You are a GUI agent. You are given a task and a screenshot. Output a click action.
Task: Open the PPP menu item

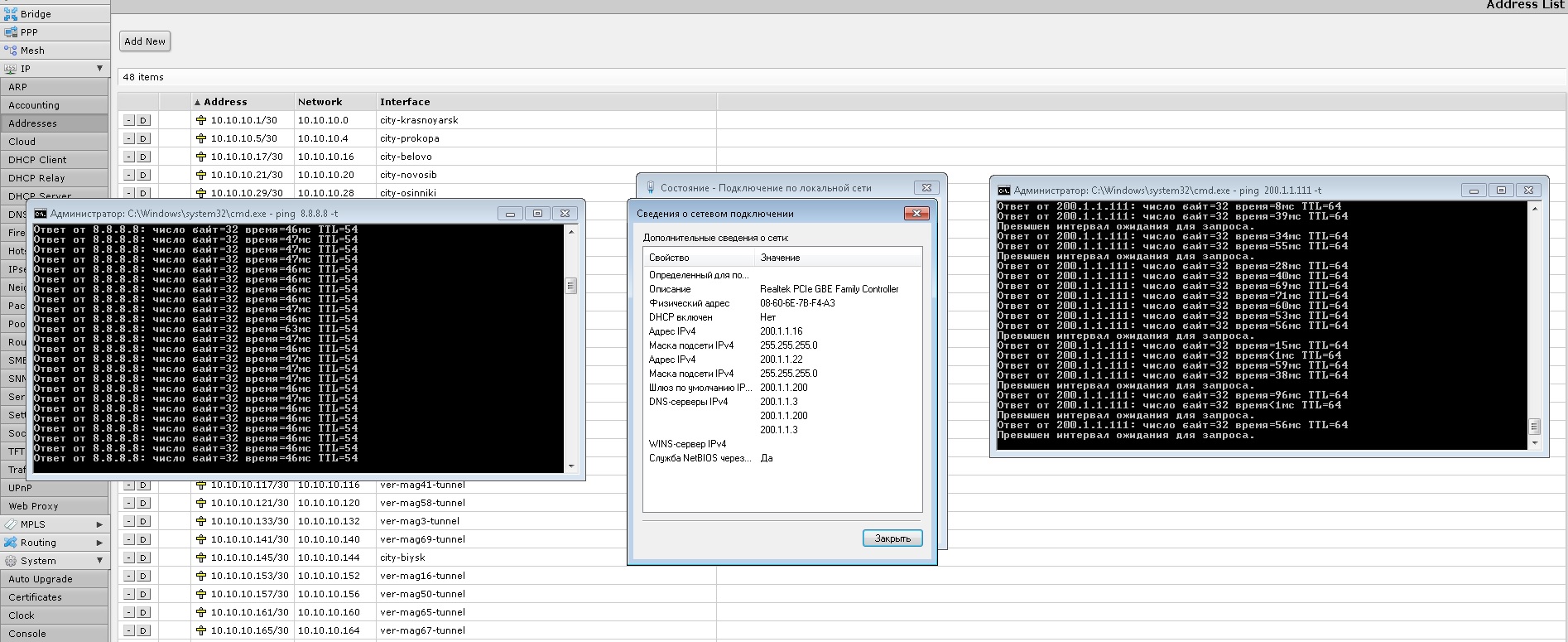point(54,32)
